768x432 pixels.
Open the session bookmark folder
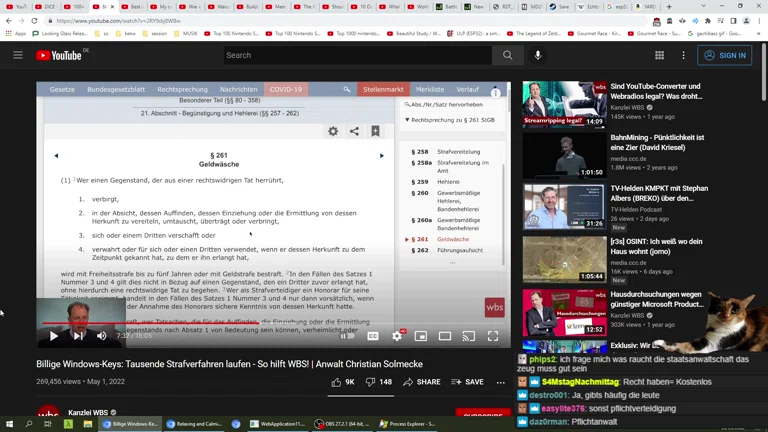point(155,34)
